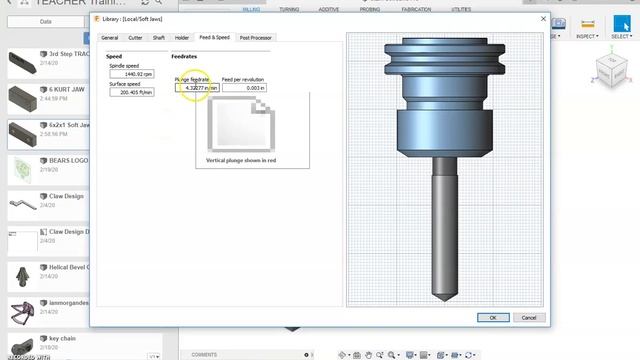Expand the Viewports dropdown arrow
Screen dimensions: 640x360
(447, 356)
